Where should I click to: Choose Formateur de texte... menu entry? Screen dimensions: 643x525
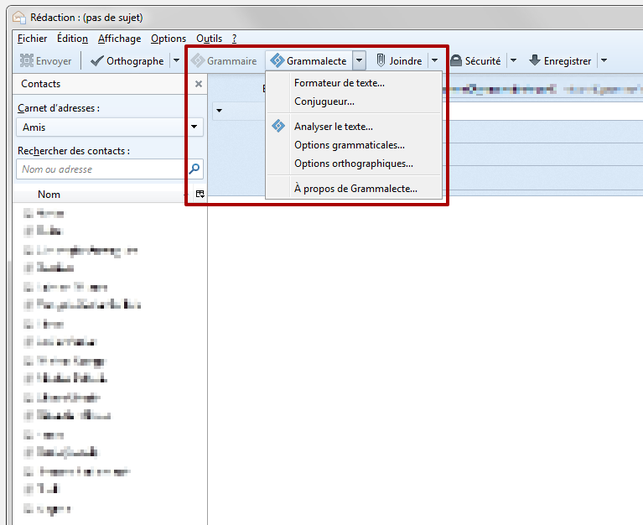pos(354,83)
